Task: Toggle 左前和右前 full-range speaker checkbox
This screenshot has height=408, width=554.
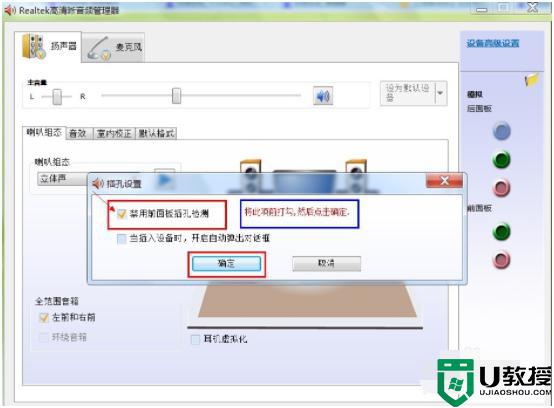Action: 43,318
